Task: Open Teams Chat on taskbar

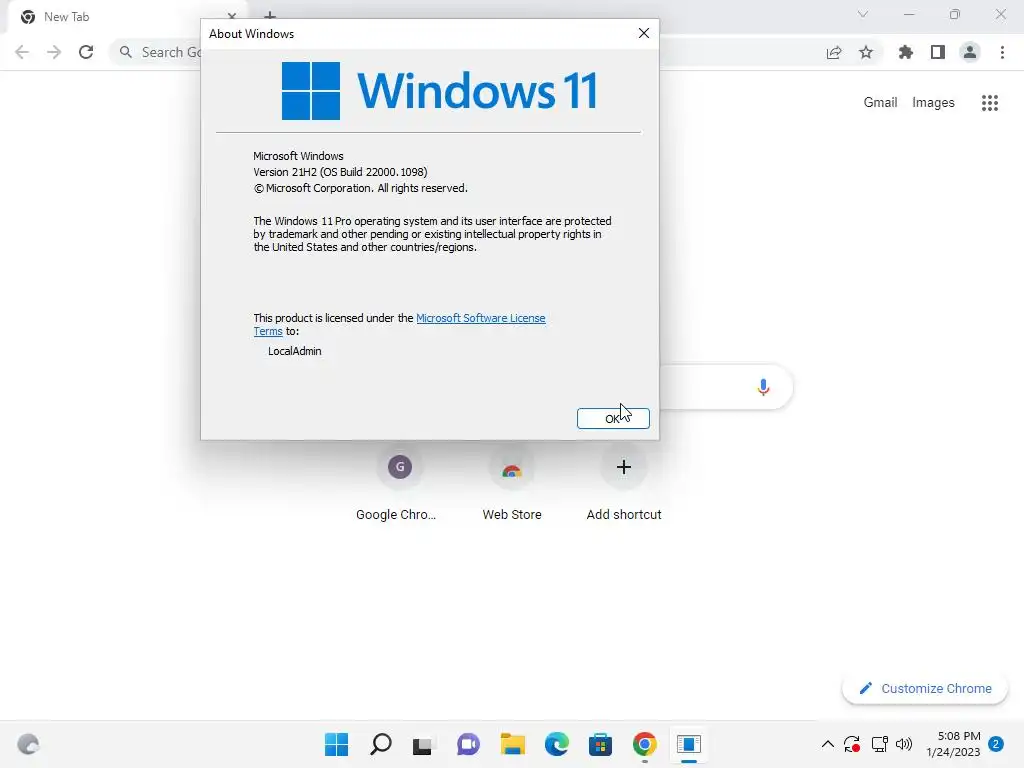Action: tap(468, 744)
